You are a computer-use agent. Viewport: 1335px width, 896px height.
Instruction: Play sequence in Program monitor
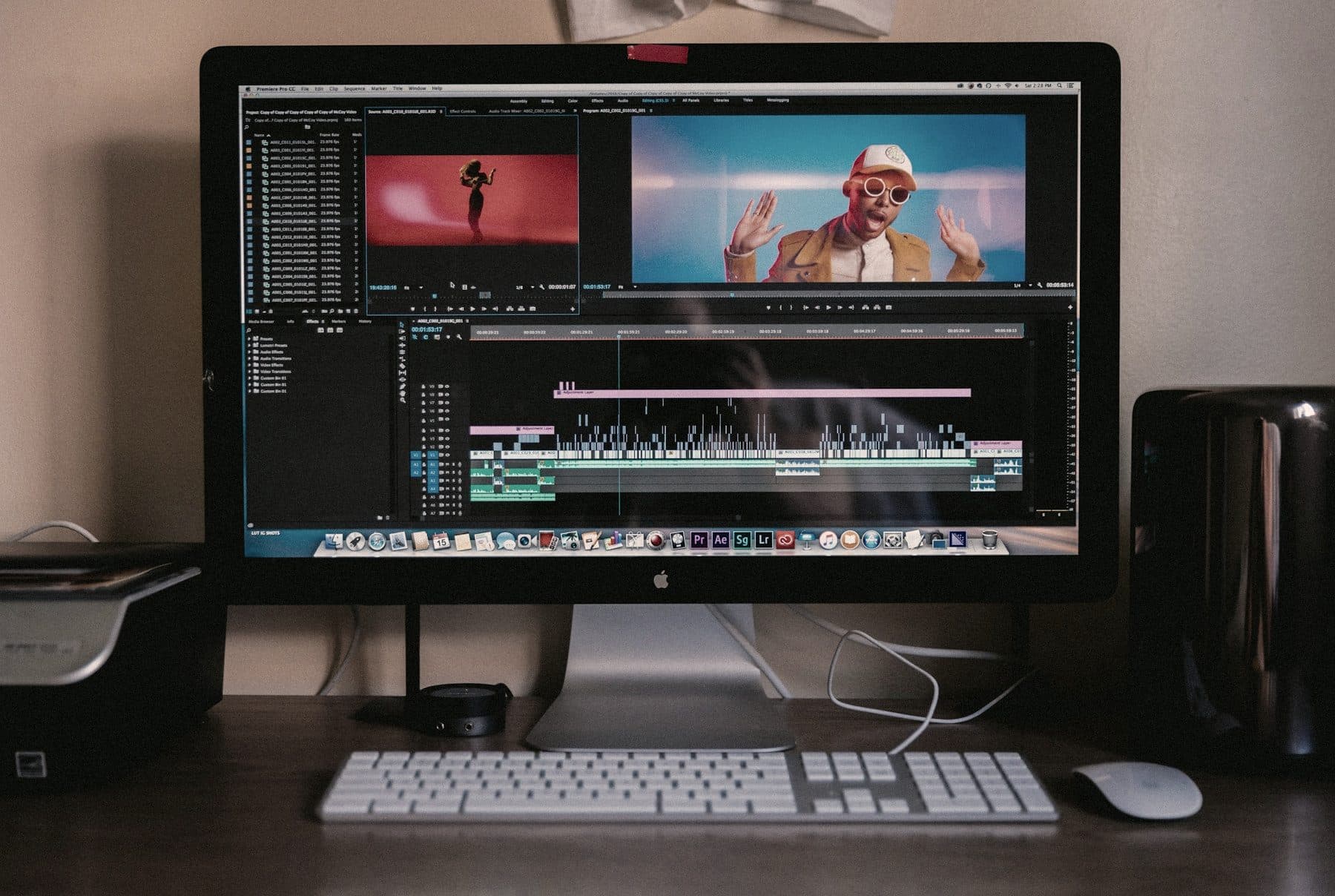point(828,307)
